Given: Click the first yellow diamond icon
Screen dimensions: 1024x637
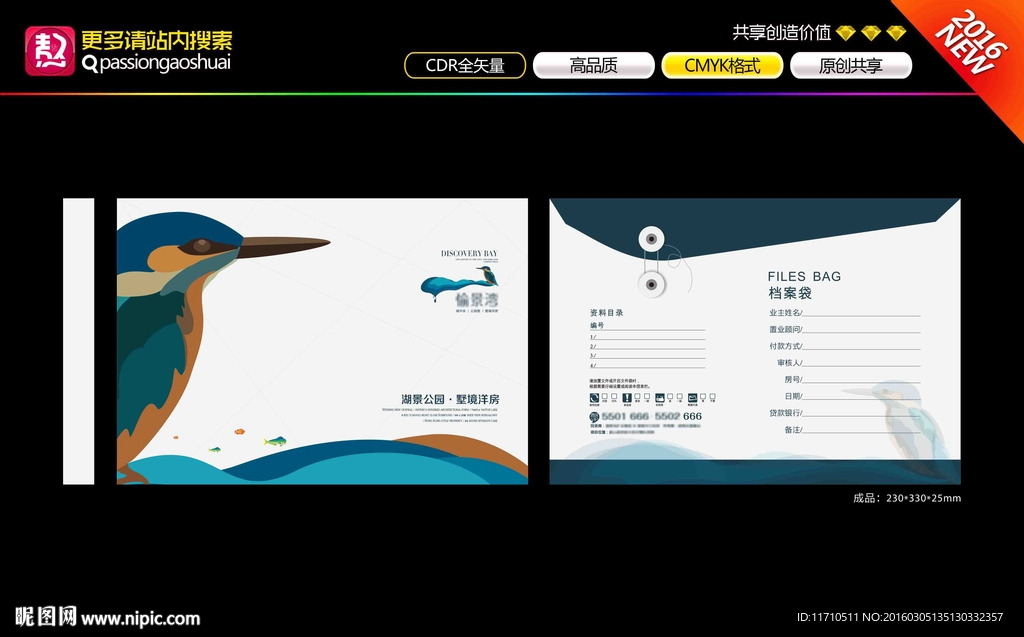Looking at the screenshot, I should (846, 33).
